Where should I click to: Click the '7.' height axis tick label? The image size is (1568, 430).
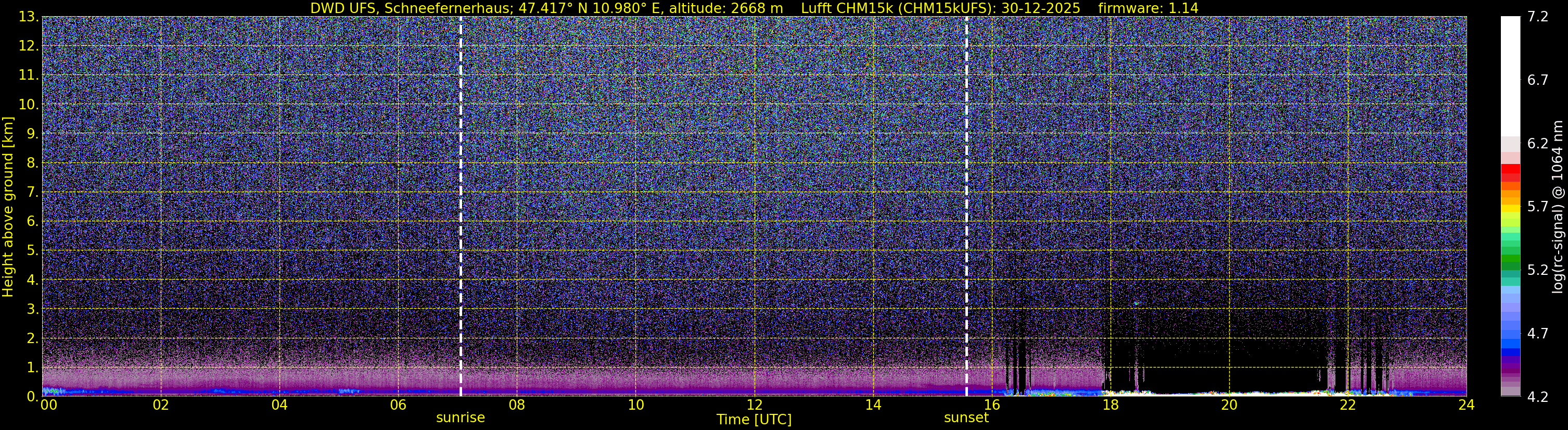point(33,192)
